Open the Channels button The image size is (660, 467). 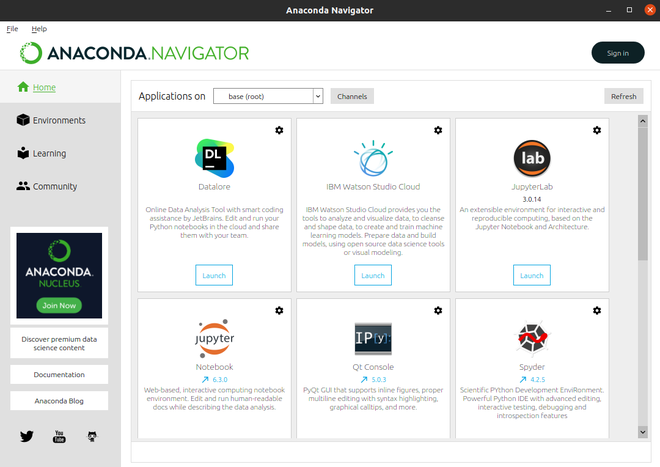[352, 96]
